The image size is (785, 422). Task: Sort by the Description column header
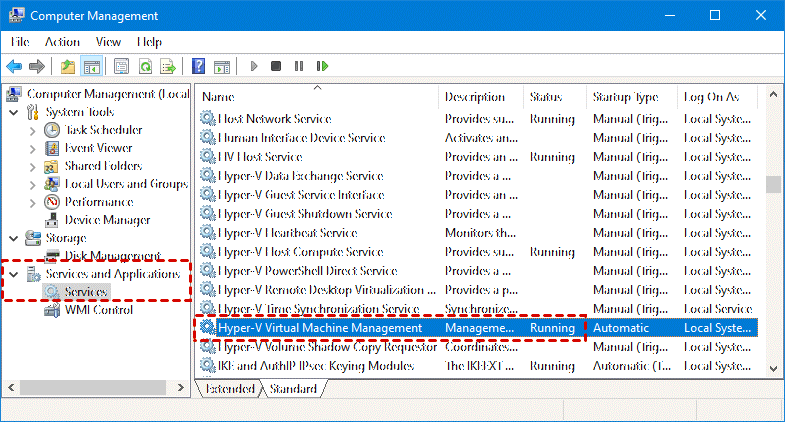point(481,97)
